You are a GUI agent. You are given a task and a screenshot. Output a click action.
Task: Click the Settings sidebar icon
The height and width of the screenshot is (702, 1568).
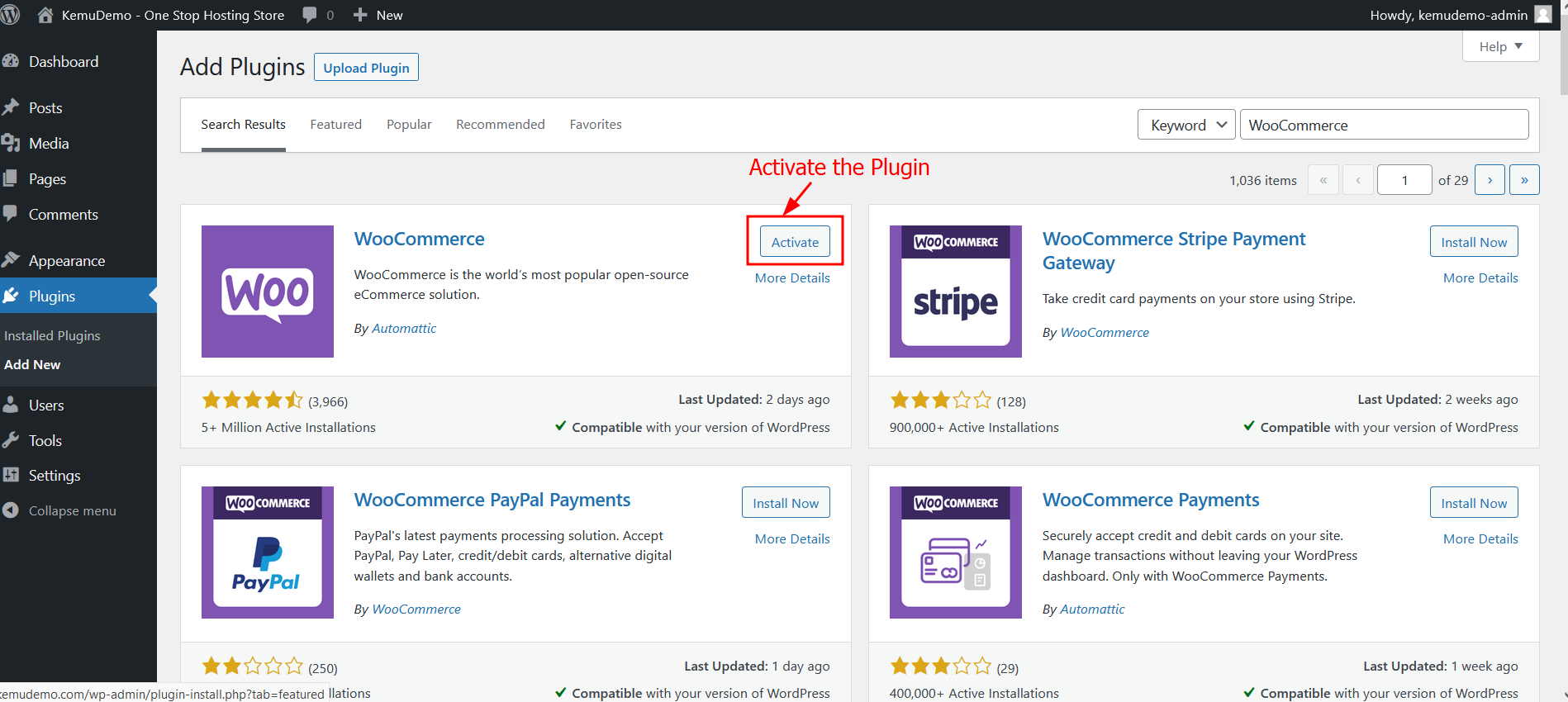tap(11, 475)
